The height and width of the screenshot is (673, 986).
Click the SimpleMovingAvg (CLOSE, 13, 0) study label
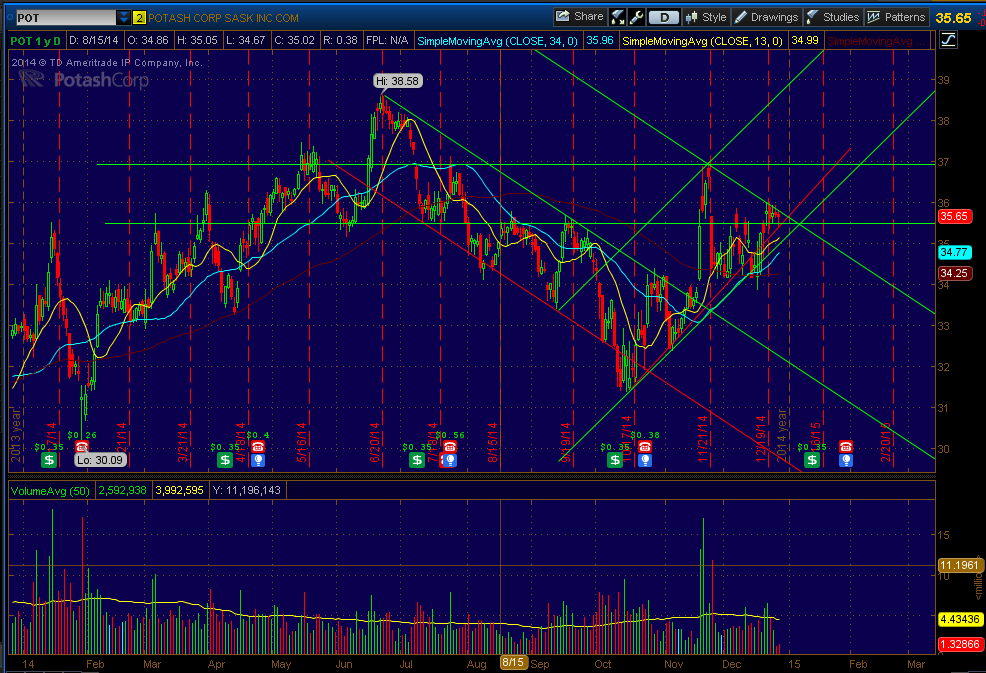click(x=702, y=41)
